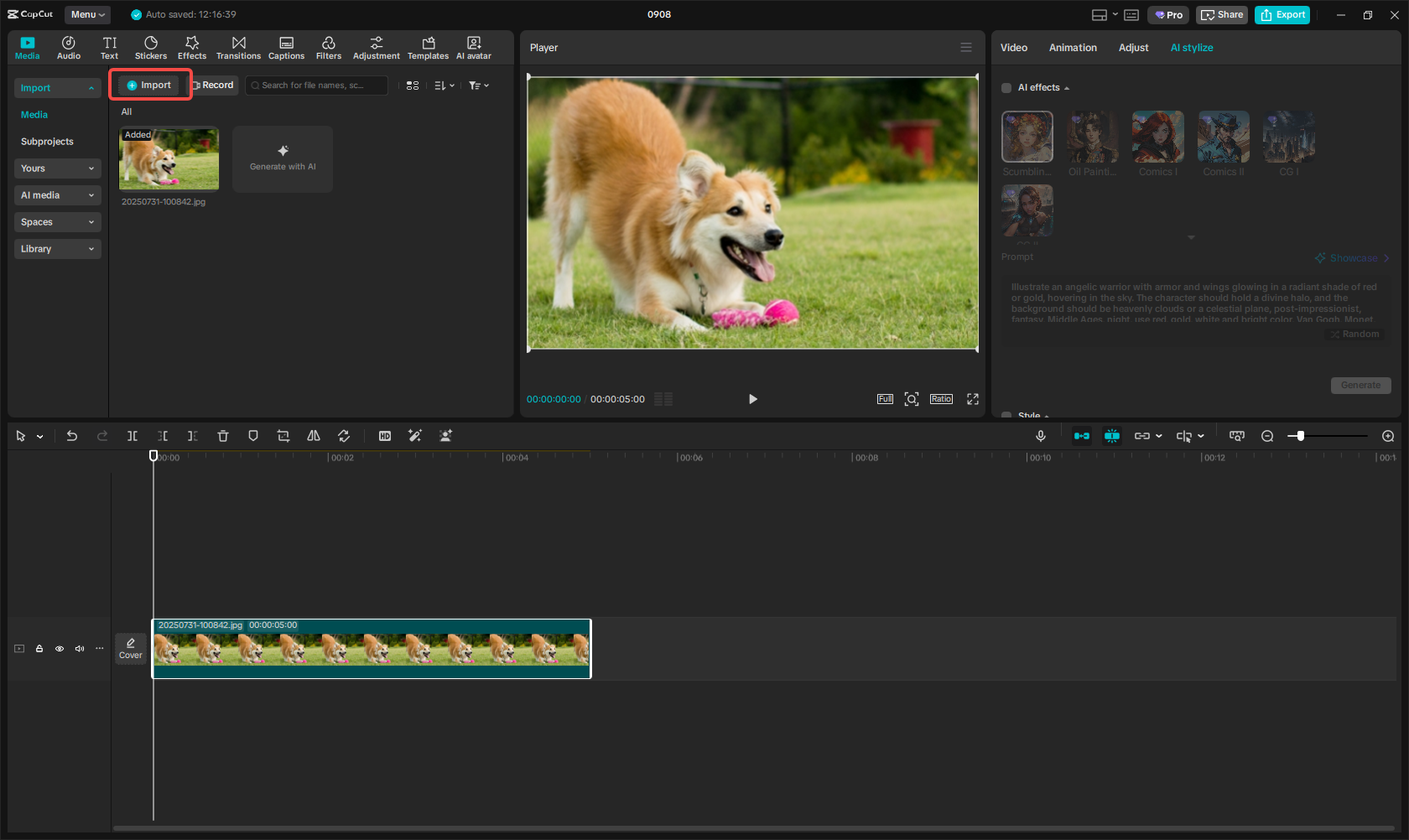Screen dimensions: 1409x840
Task: Switch to the Animation tab
Action: click(1073, 48)
